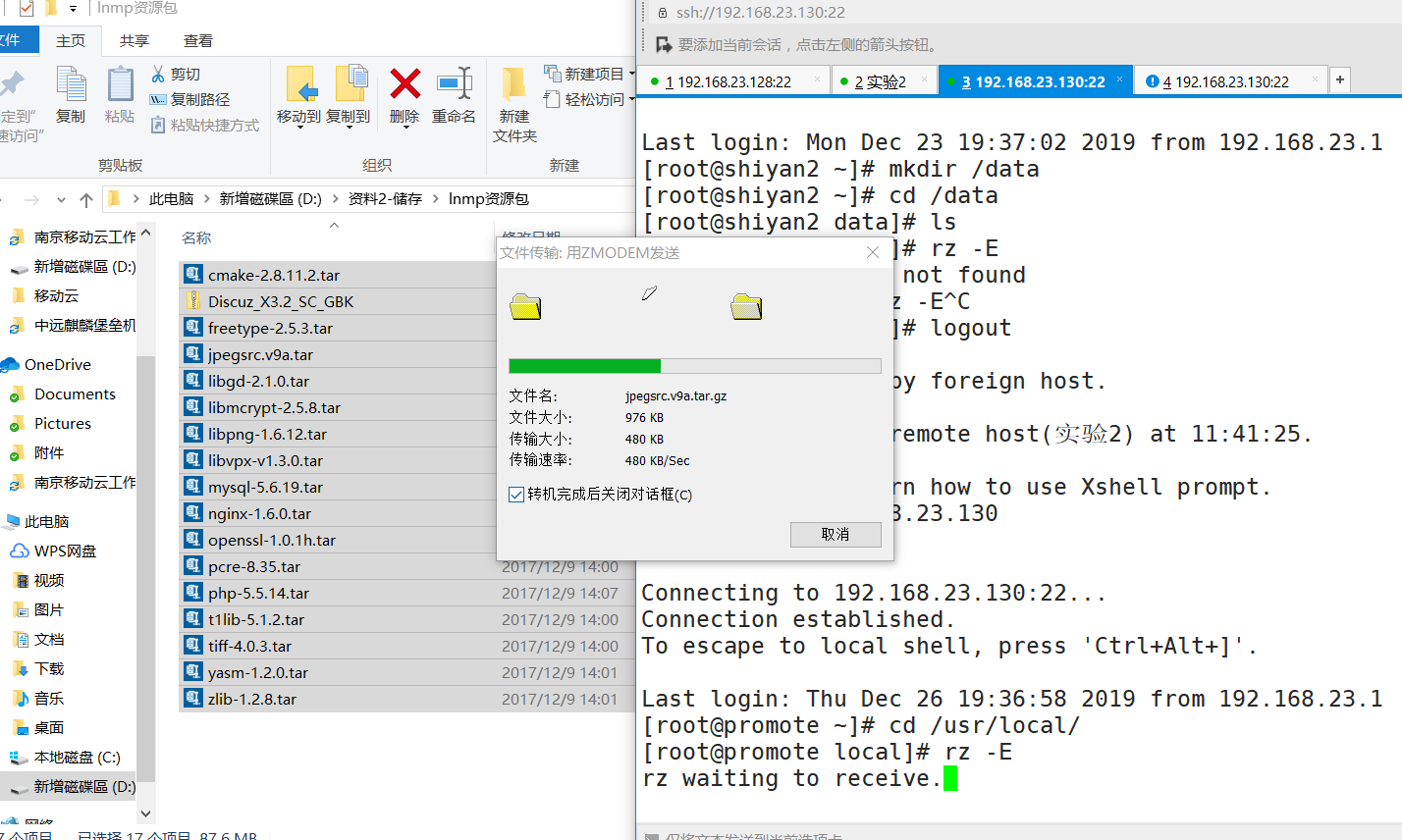Click the destination folder icon in transfer dialog

pyautogui.click(x=746, y=306)
